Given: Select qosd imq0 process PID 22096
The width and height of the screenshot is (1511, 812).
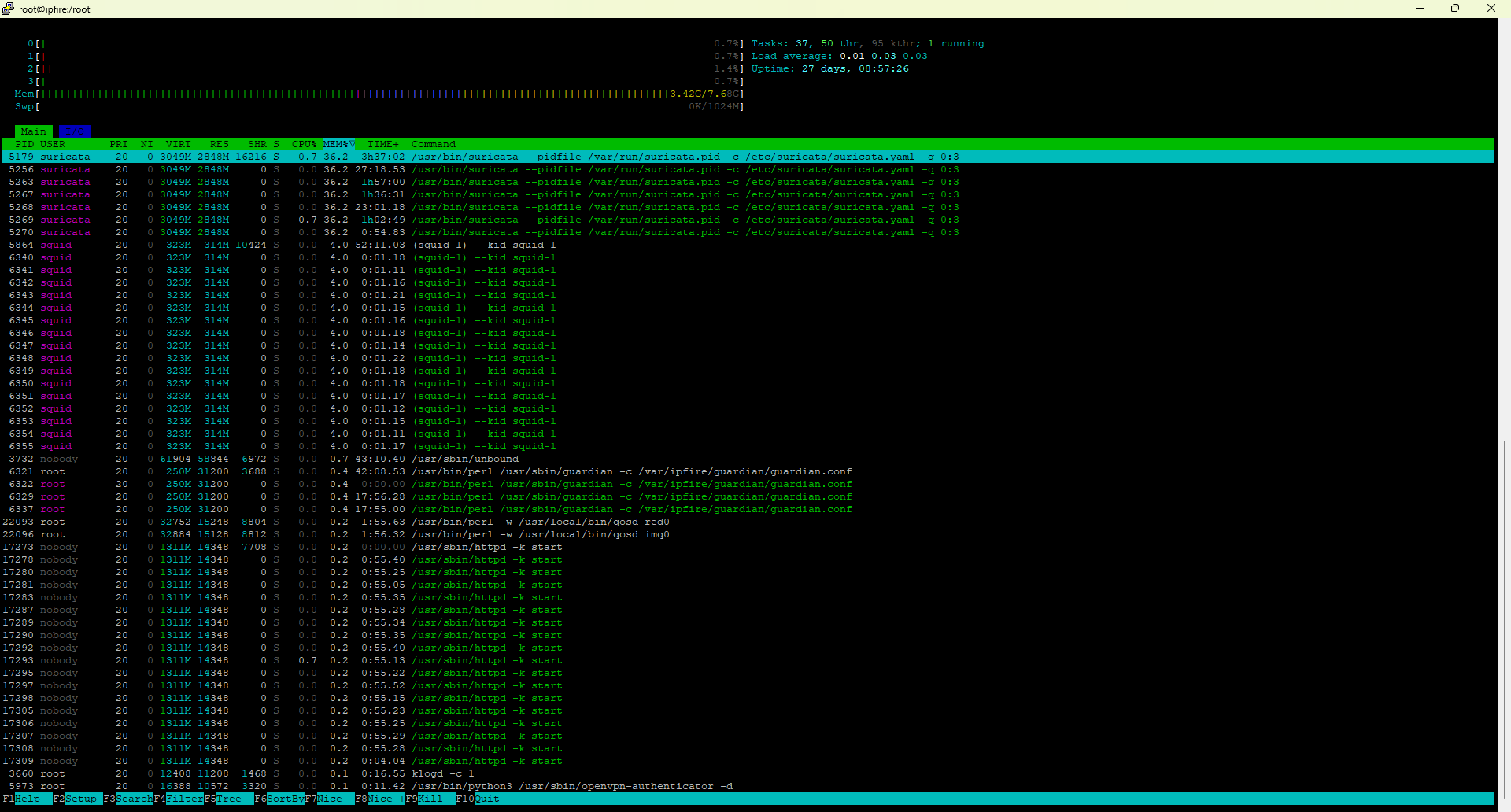Looking at the screenshot, I should [748, 534].
